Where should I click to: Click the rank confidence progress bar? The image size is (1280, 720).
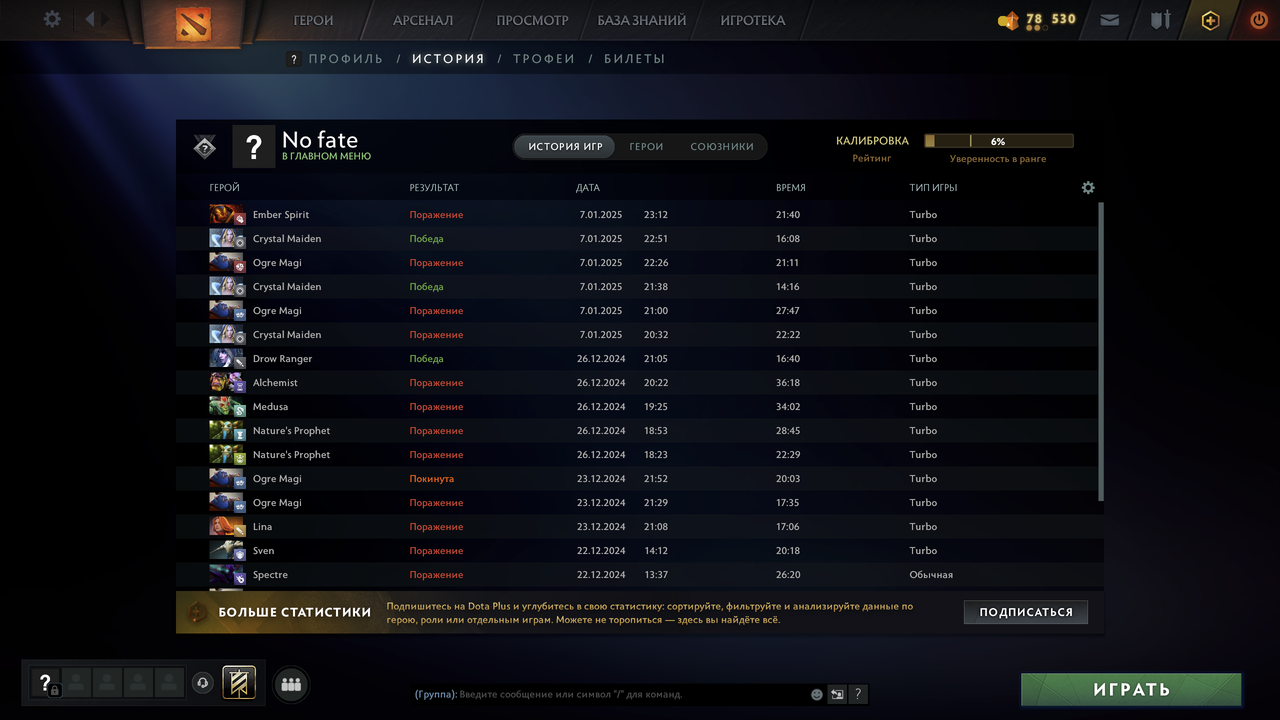tap(999, 141)
